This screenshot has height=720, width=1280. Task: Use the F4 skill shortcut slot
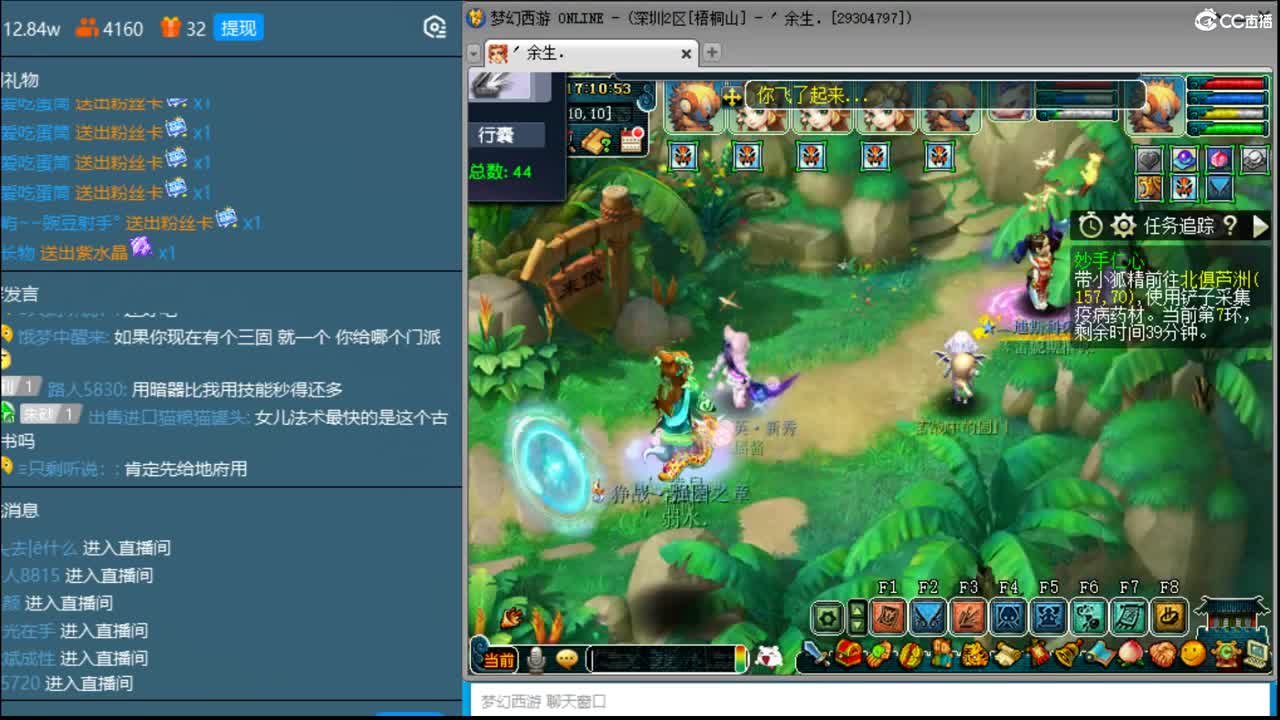(1008, 618)
